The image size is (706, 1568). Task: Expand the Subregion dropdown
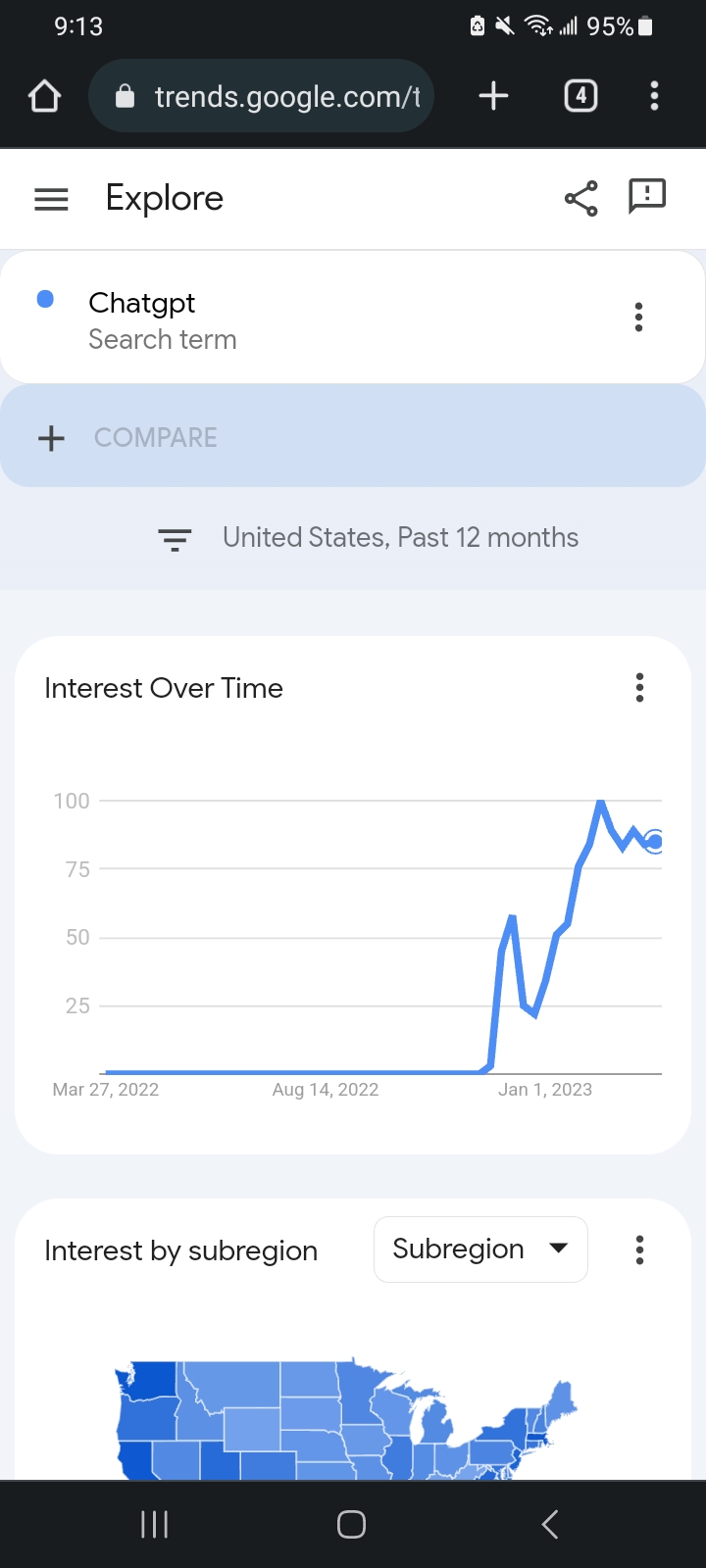pos(480,1249)
